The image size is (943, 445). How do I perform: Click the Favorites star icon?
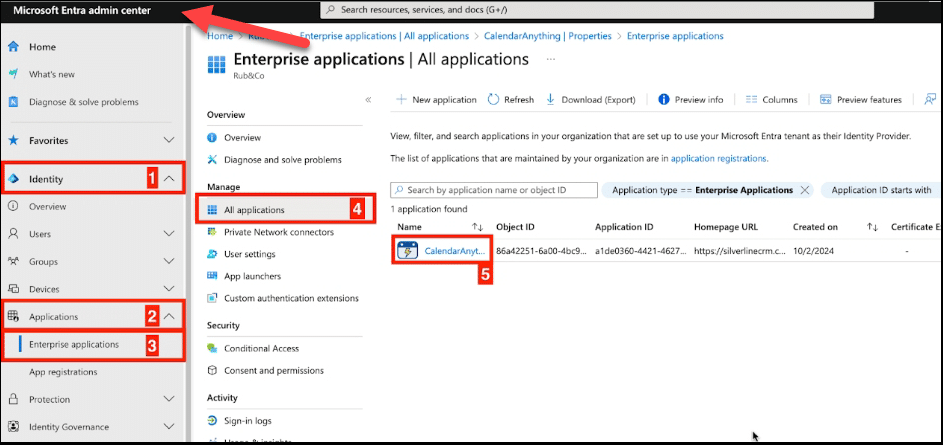14,141
